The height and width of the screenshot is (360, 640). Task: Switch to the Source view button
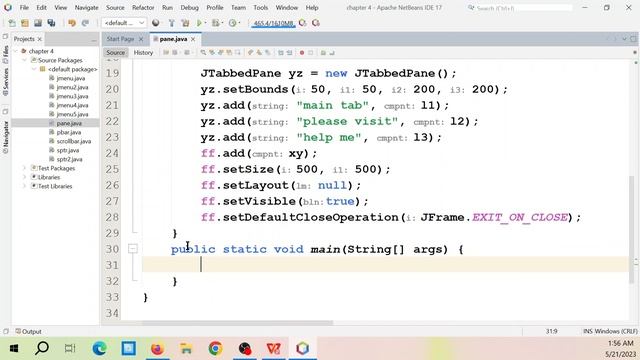[116, 53]
